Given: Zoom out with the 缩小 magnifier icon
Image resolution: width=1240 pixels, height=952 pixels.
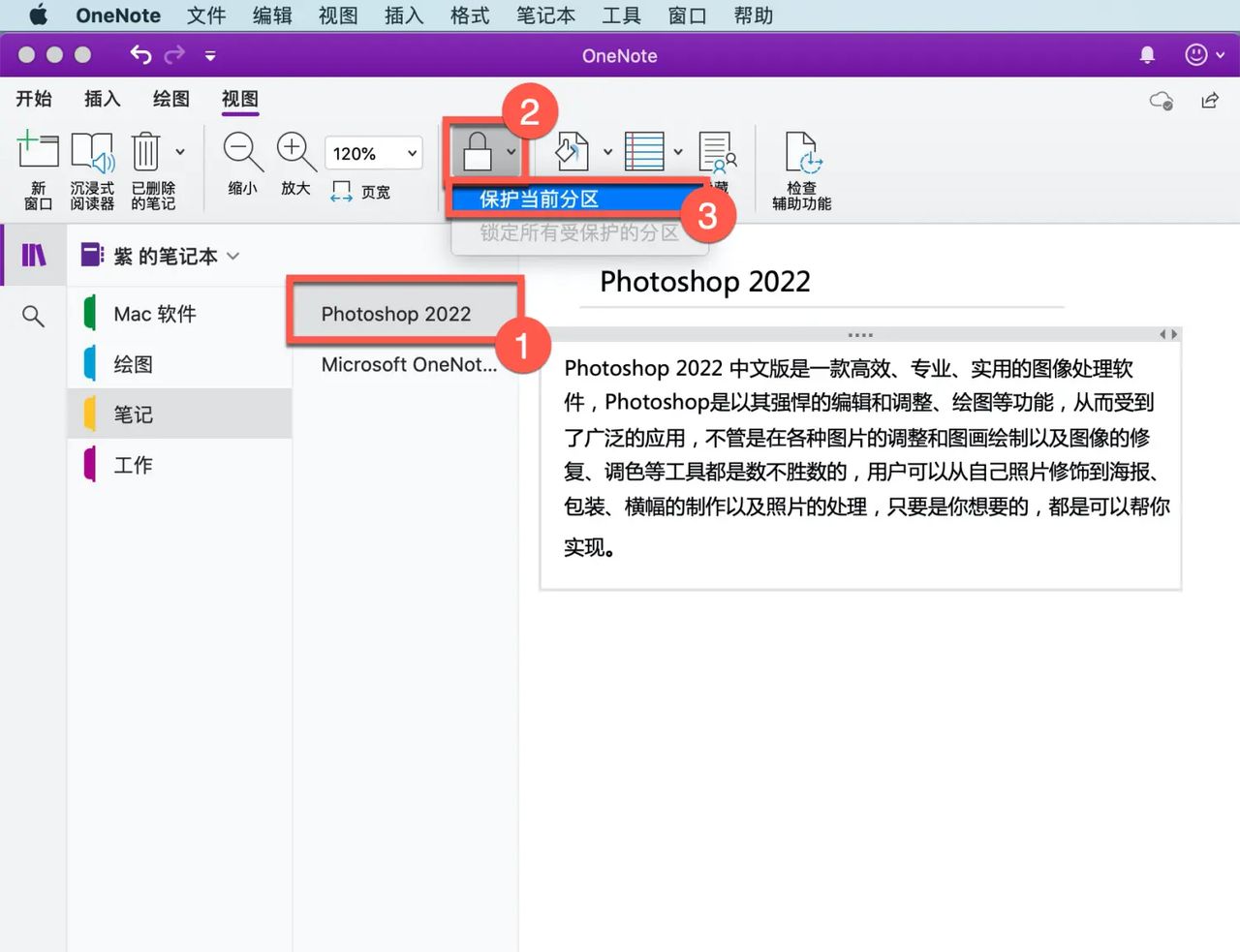Looking at the screenshot, I should pyautogui.click(x=241, y=152).
